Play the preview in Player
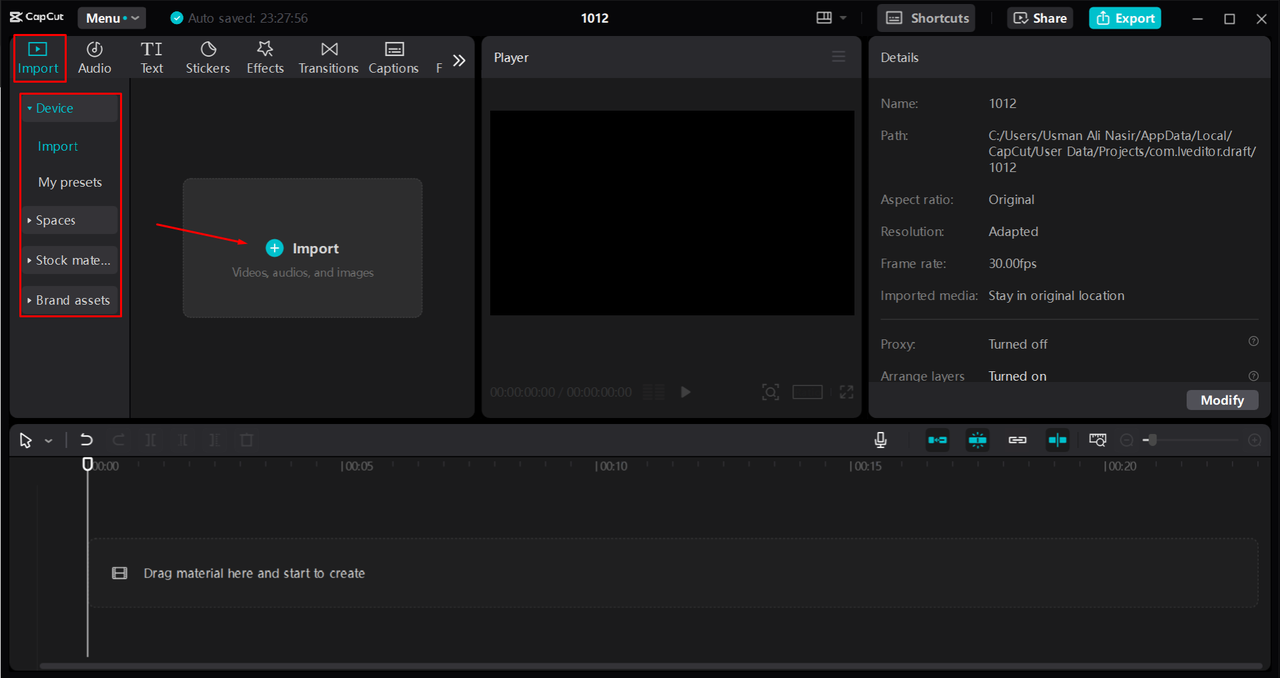Image resolution: width=1280 pixels, height=678 pixels. [x=686, y=392]
